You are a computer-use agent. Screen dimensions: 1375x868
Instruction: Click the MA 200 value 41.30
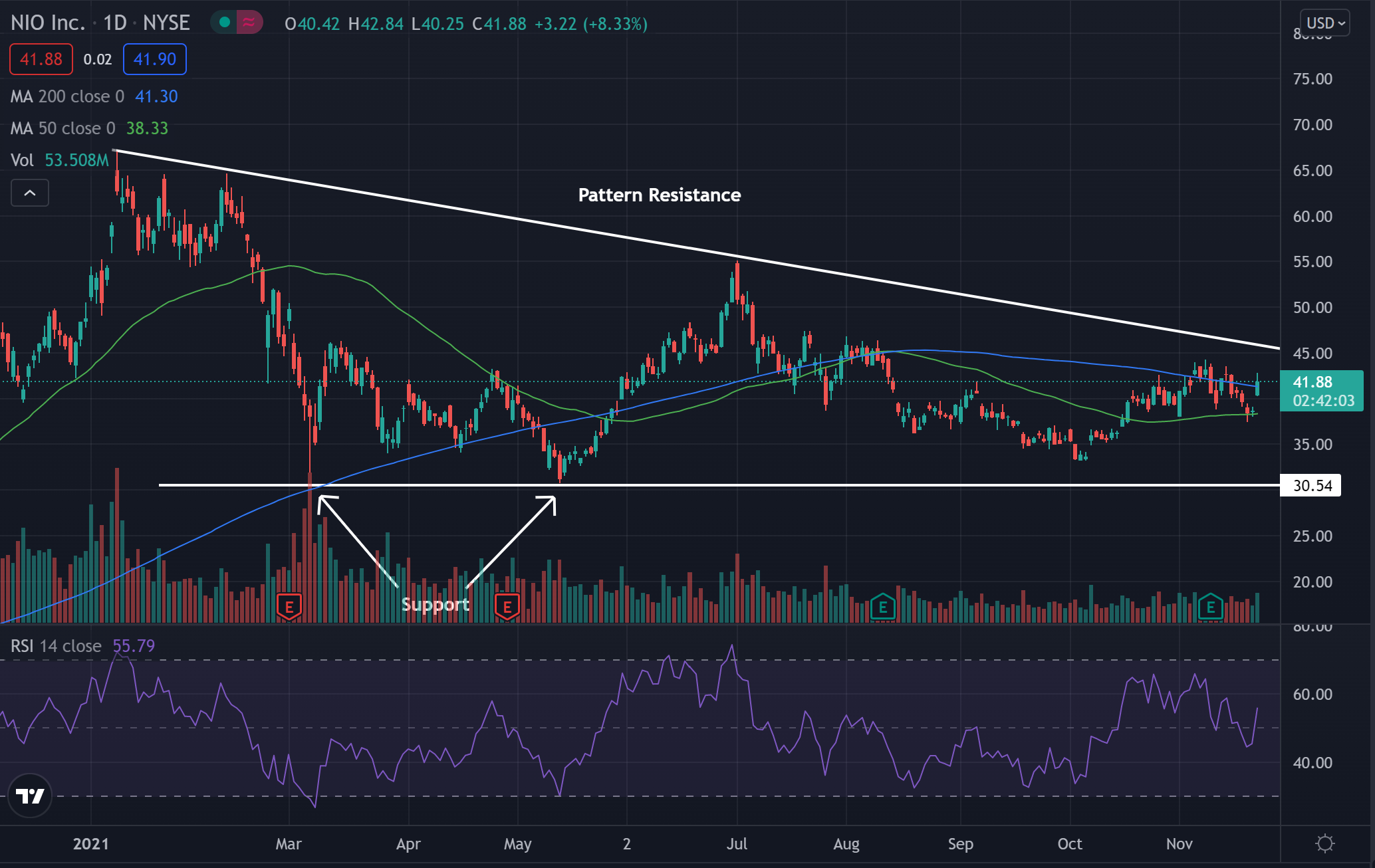[x=157, y=96]
